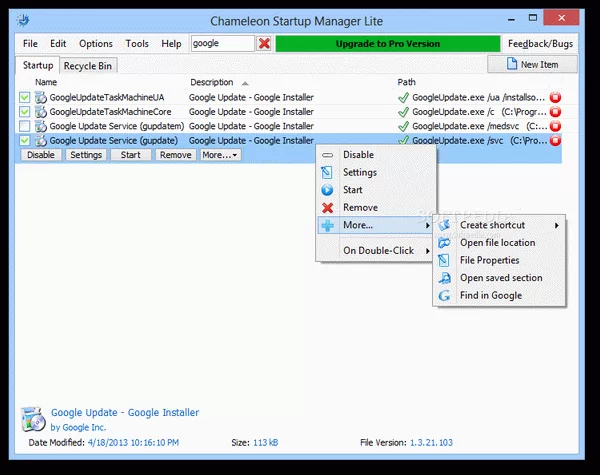Click the search field containing google
Screen dimensions: 600x475
[x=220, y=44]
